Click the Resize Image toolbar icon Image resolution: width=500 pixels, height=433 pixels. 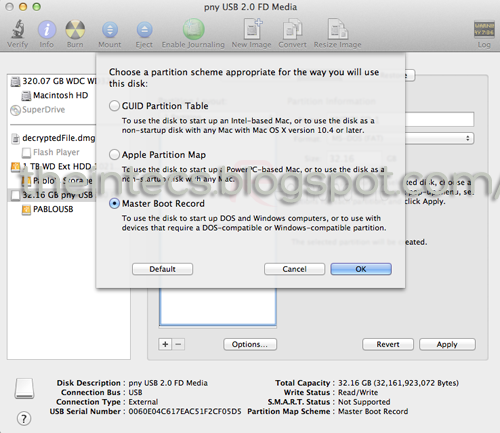(338, 29)
